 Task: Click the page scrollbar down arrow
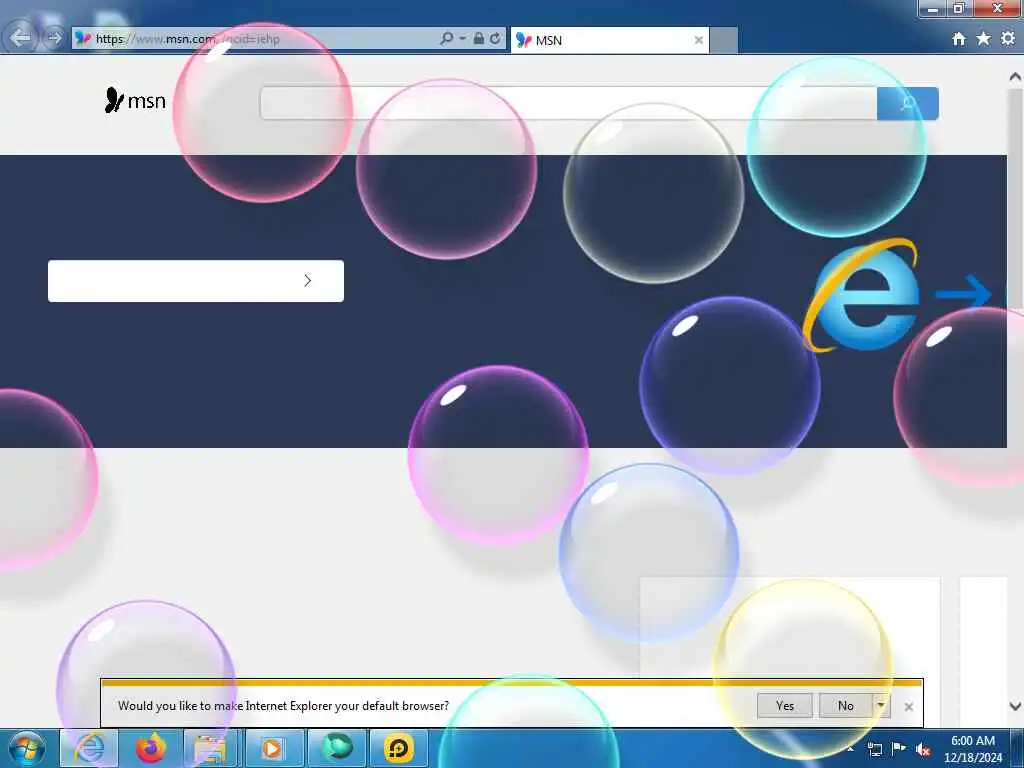pyautogui.click(x=1015, y=706)
